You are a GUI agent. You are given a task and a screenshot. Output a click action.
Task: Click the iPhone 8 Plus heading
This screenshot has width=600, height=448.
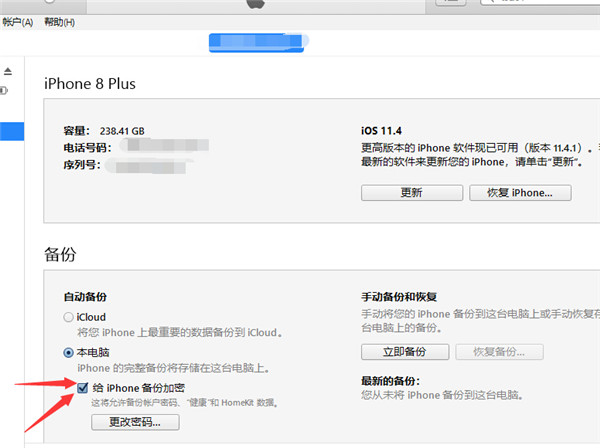tap(90, 84)
